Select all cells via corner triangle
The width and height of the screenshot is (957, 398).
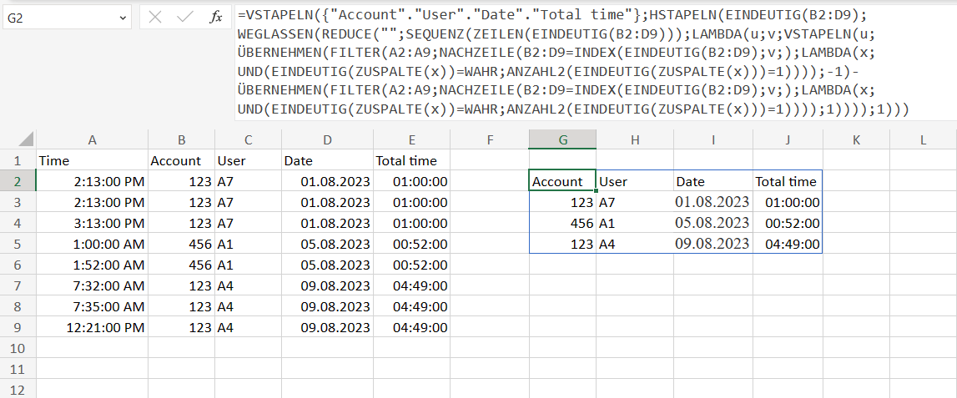coord(18,140)
